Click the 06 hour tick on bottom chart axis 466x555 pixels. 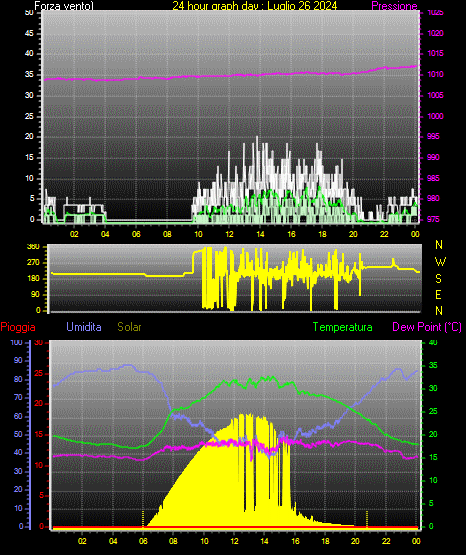(x=143, y=541)
